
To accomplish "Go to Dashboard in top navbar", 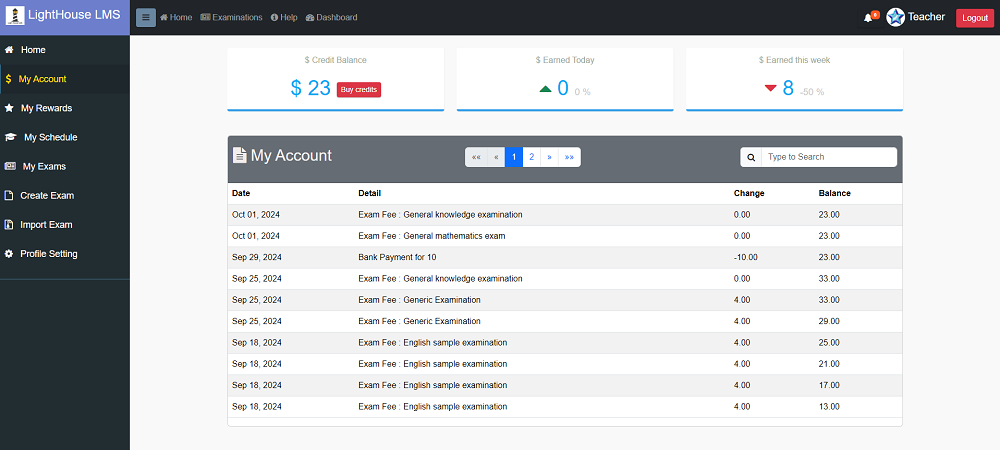I will point(331,17).
